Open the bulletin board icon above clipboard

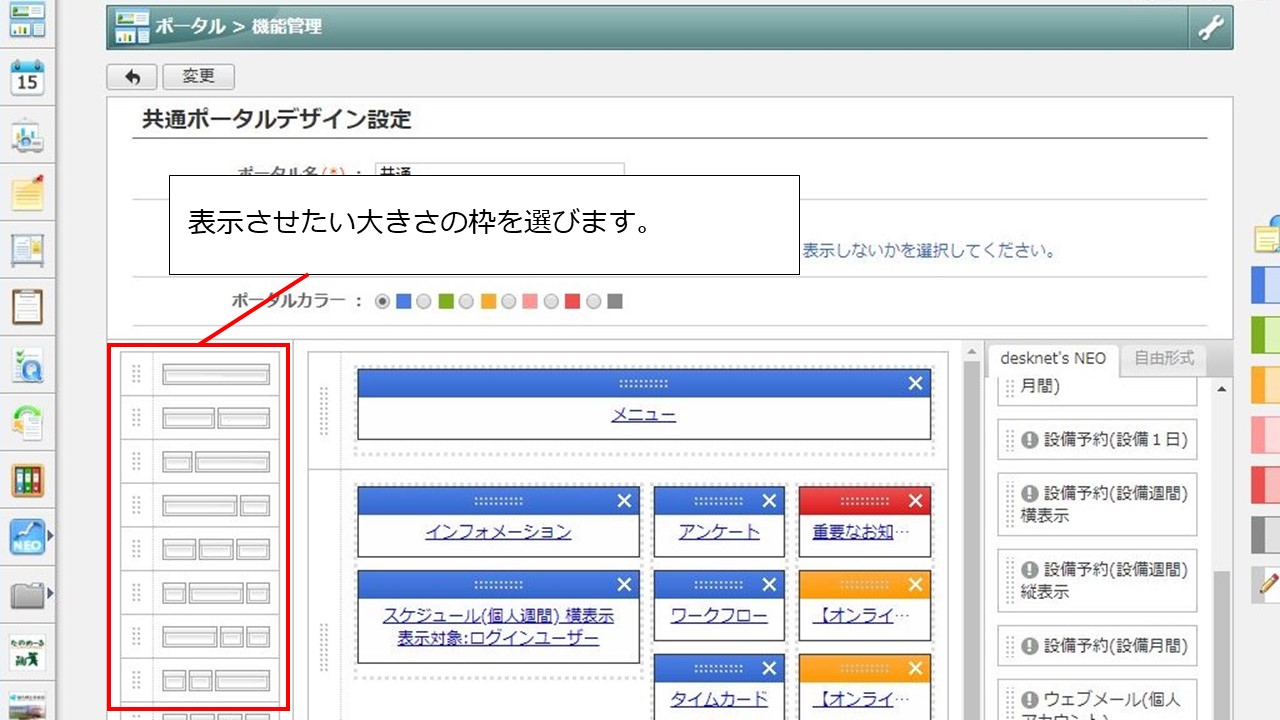pos(27,250)
